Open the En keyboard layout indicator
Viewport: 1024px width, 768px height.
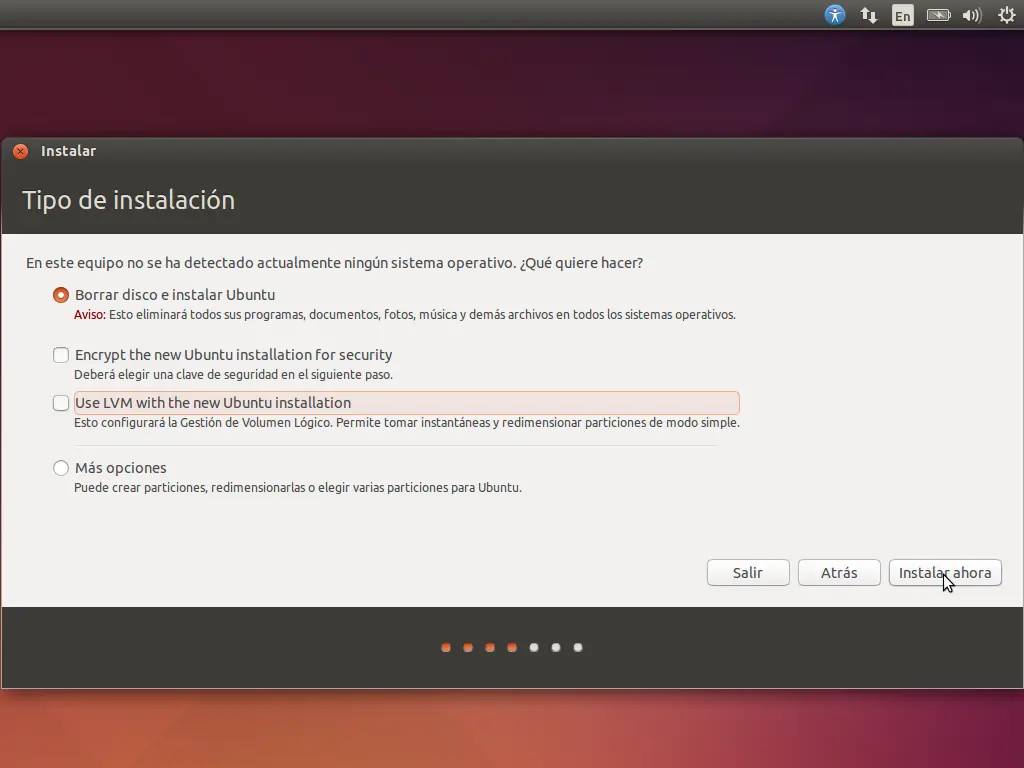point(903,16)
